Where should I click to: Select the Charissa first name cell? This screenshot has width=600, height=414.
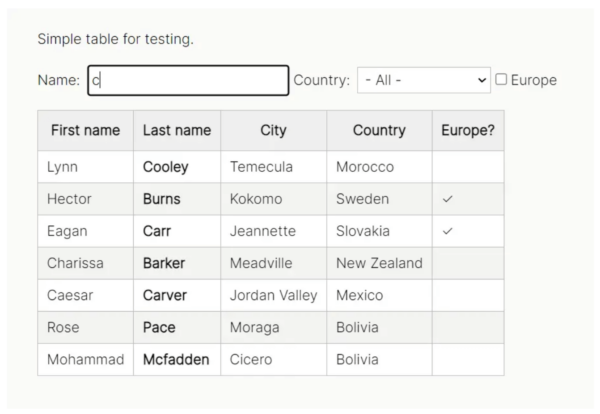tap(85, 263)
